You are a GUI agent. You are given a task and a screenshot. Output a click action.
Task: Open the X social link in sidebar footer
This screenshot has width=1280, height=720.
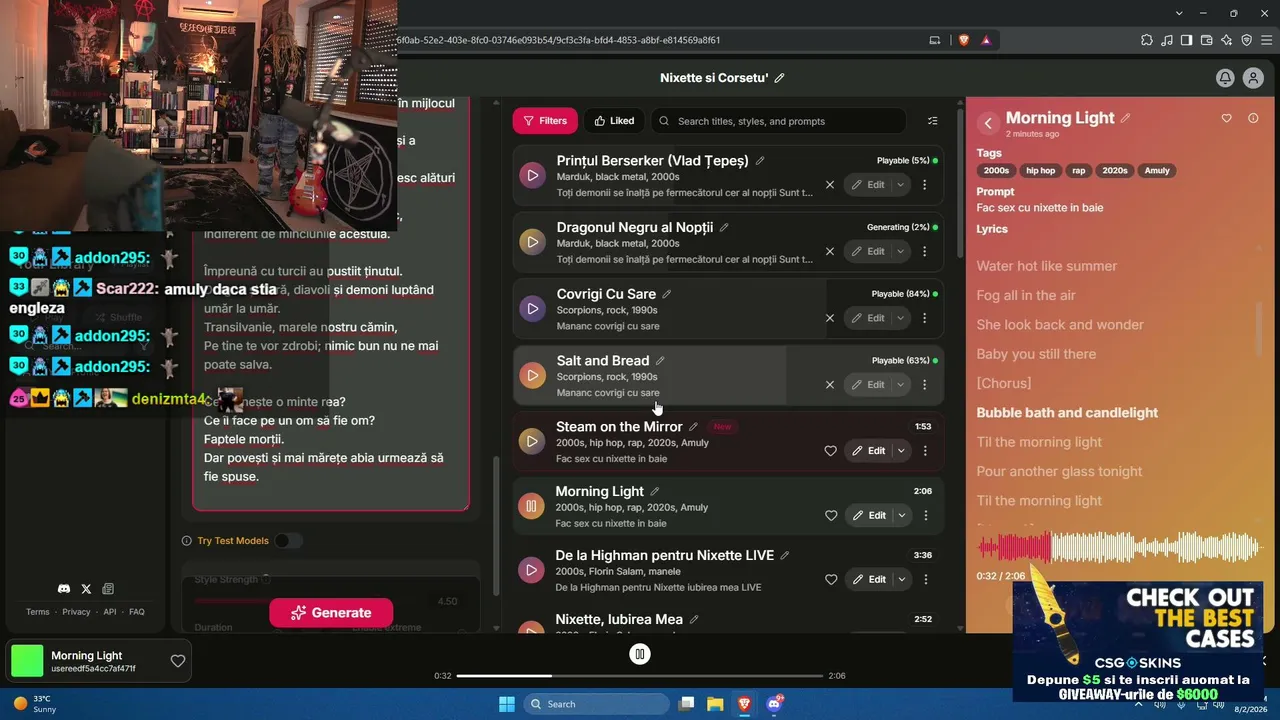(x=86, y=589)
